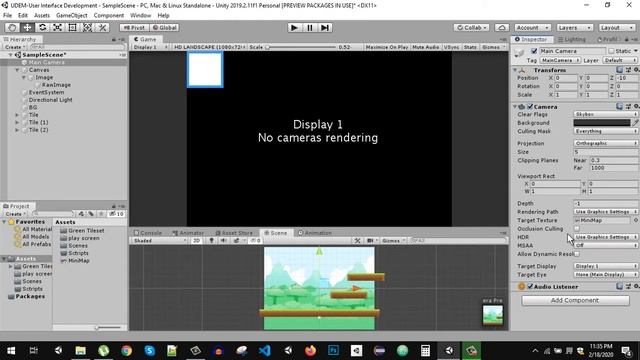This screenshot has width=640, height=360.
Task: Toggle scene audio speaker icon
Action: click(223, 240)
